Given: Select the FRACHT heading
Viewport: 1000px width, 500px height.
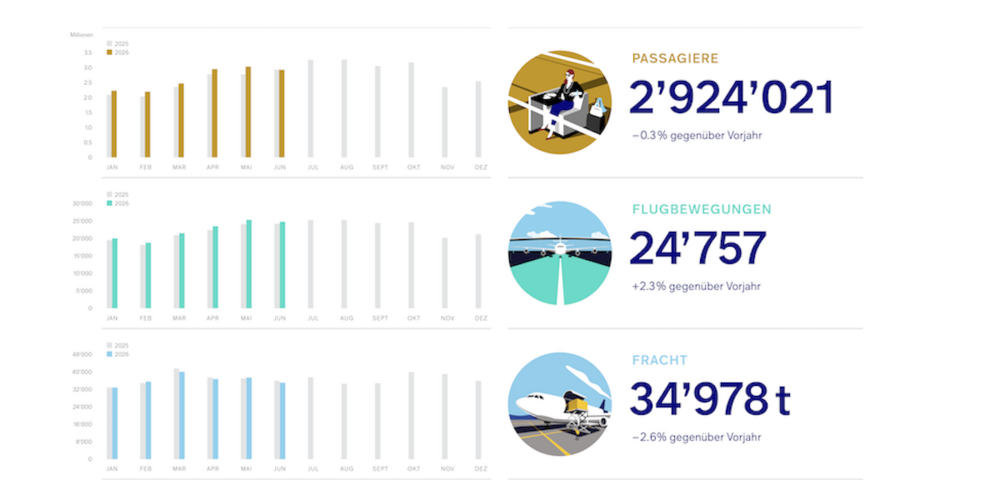Looking at the screenshot, I should point(659,360).
